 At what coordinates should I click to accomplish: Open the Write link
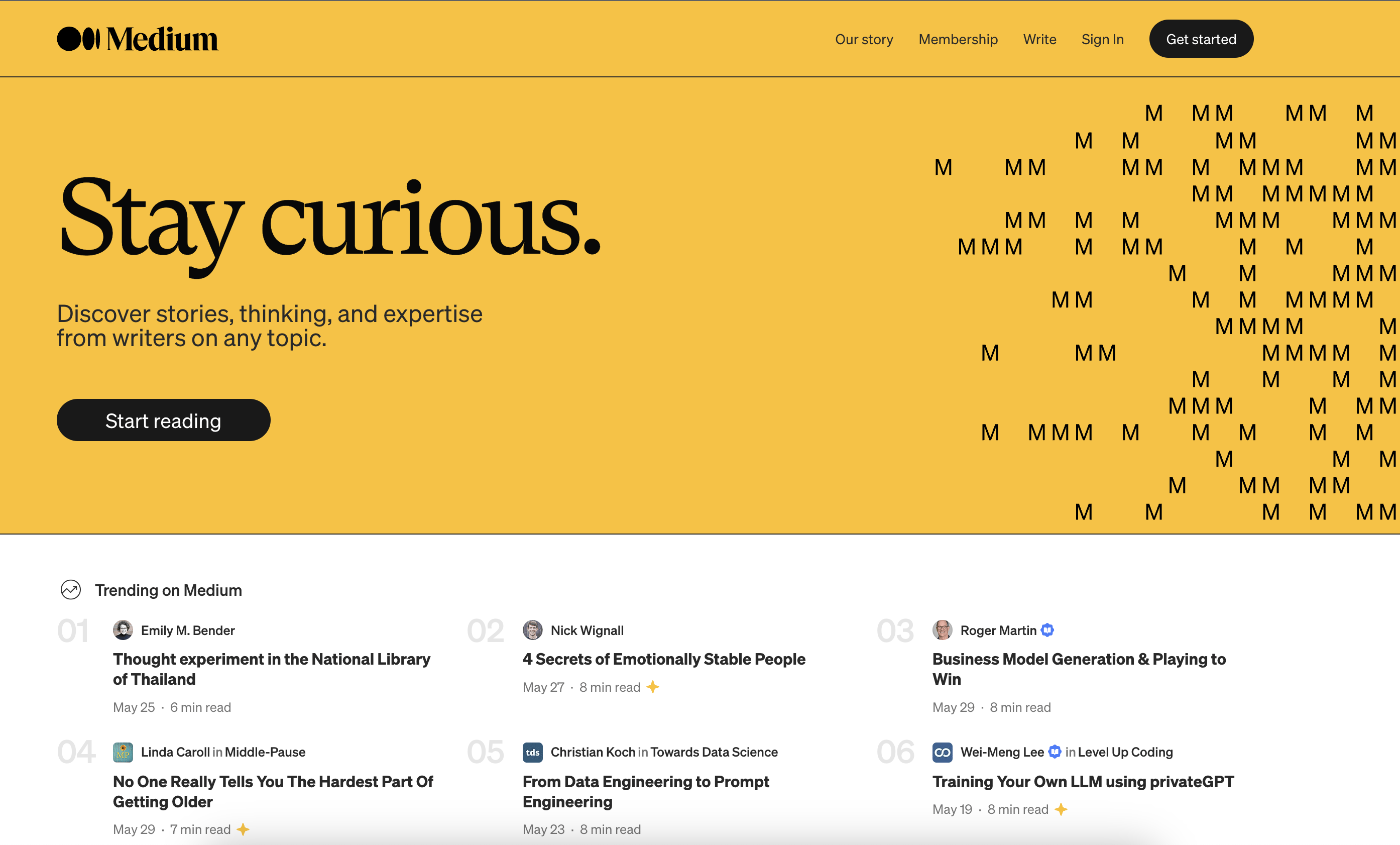(1039, 39)
